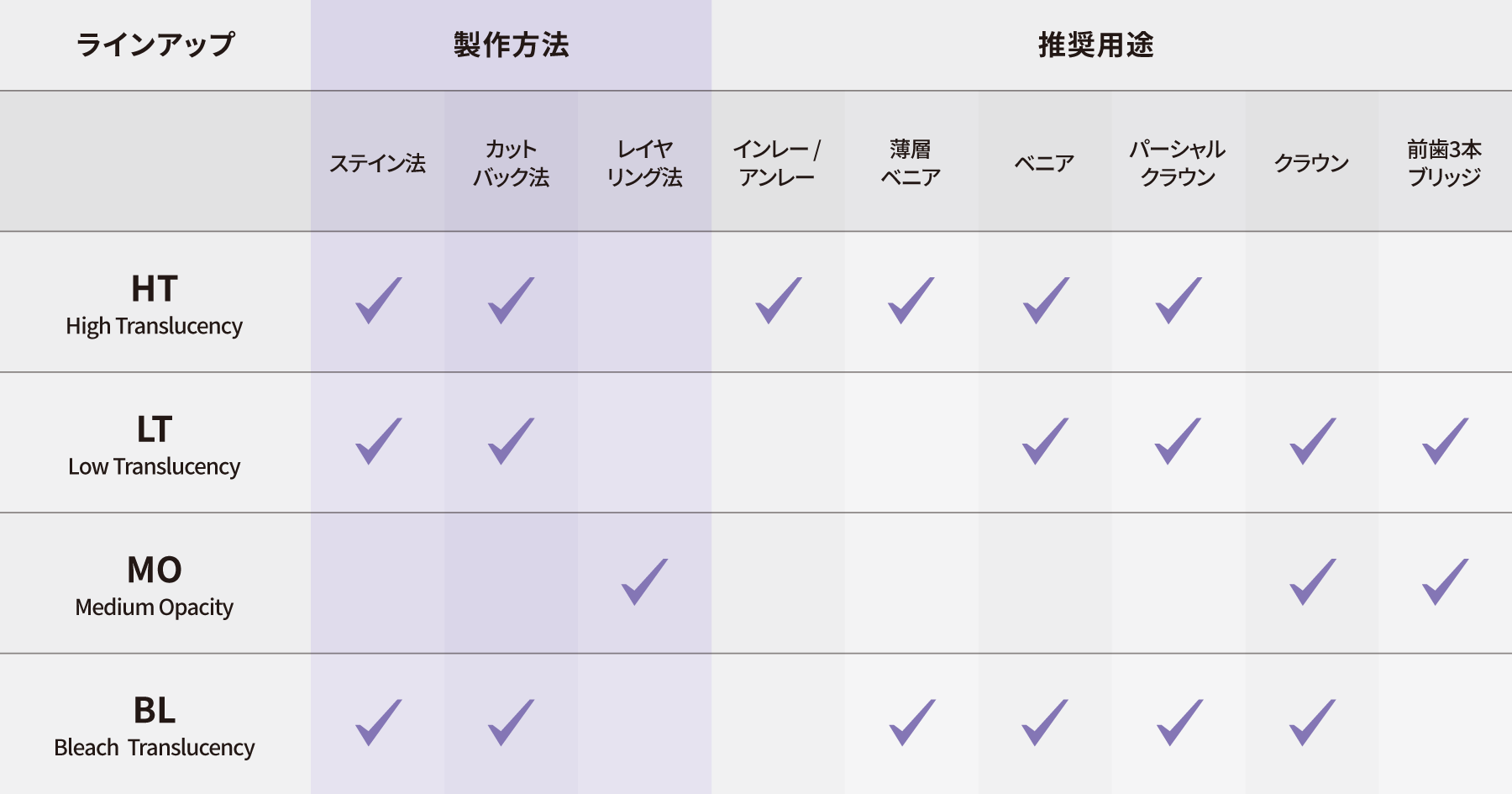Click BL checkmark under 薄層ベニア column

911,723
